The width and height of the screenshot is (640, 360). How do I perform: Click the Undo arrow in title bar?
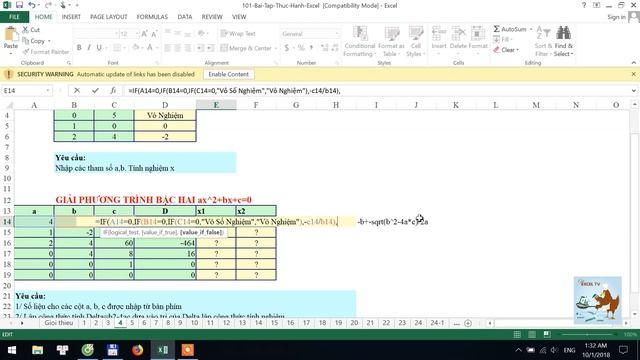pos(32,5)
